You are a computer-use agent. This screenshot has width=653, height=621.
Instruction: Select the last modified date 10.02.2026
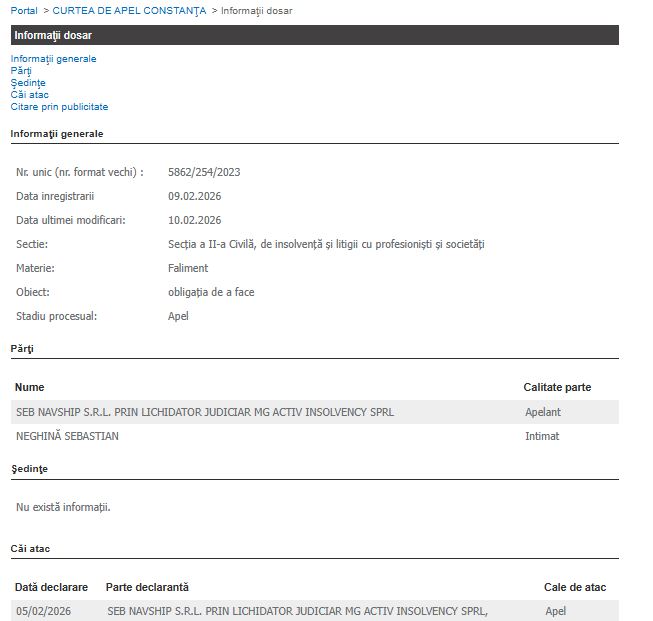[194, 220]
